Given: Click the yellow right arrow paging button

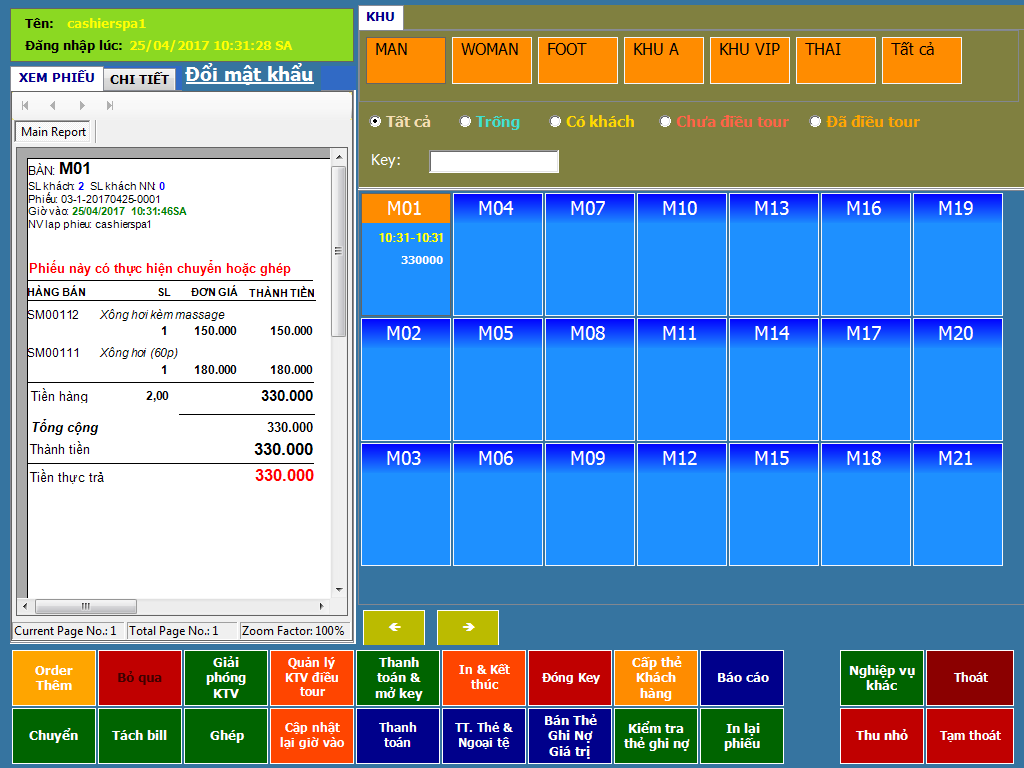Looking at the screenshot, I should point(468,627).
